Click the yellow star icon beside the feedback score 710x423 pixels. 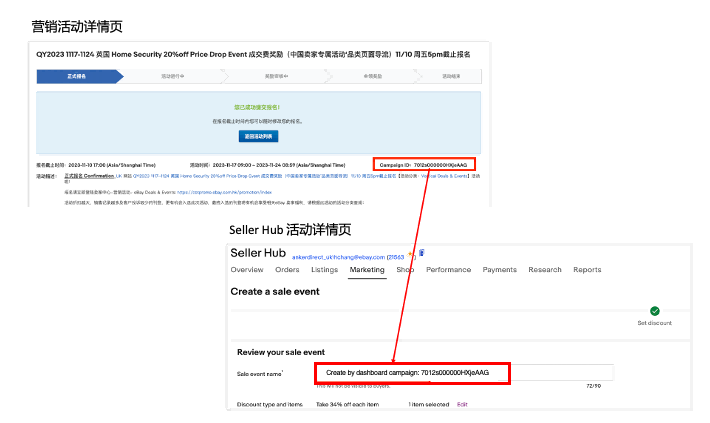pyautogui.click(x=410, y=254)
